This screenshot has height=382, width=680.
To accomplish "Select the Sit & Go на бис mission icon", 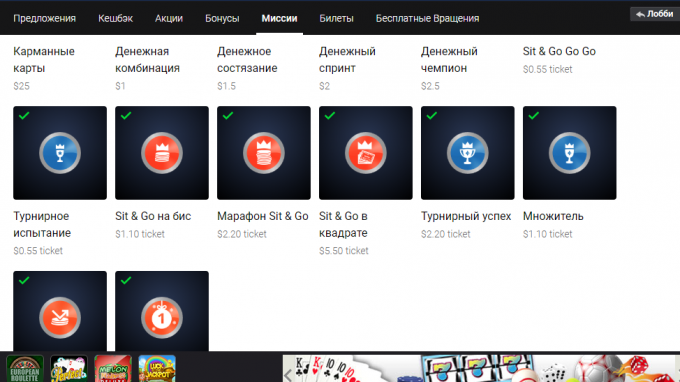I will [162, 153].
